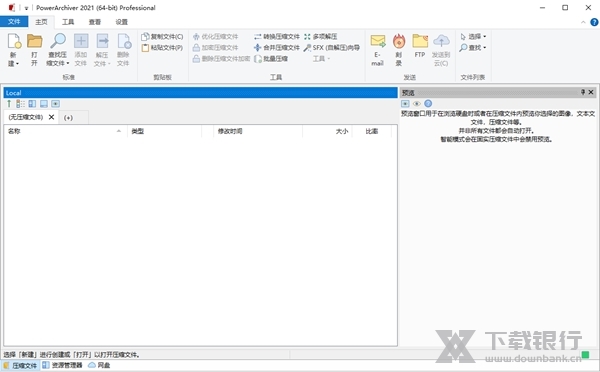Viewport: 600px width, 372px height.
Task: Open the 解压文件 dropdown arrow
Action: pyautogui.click(x=109, y=64)
